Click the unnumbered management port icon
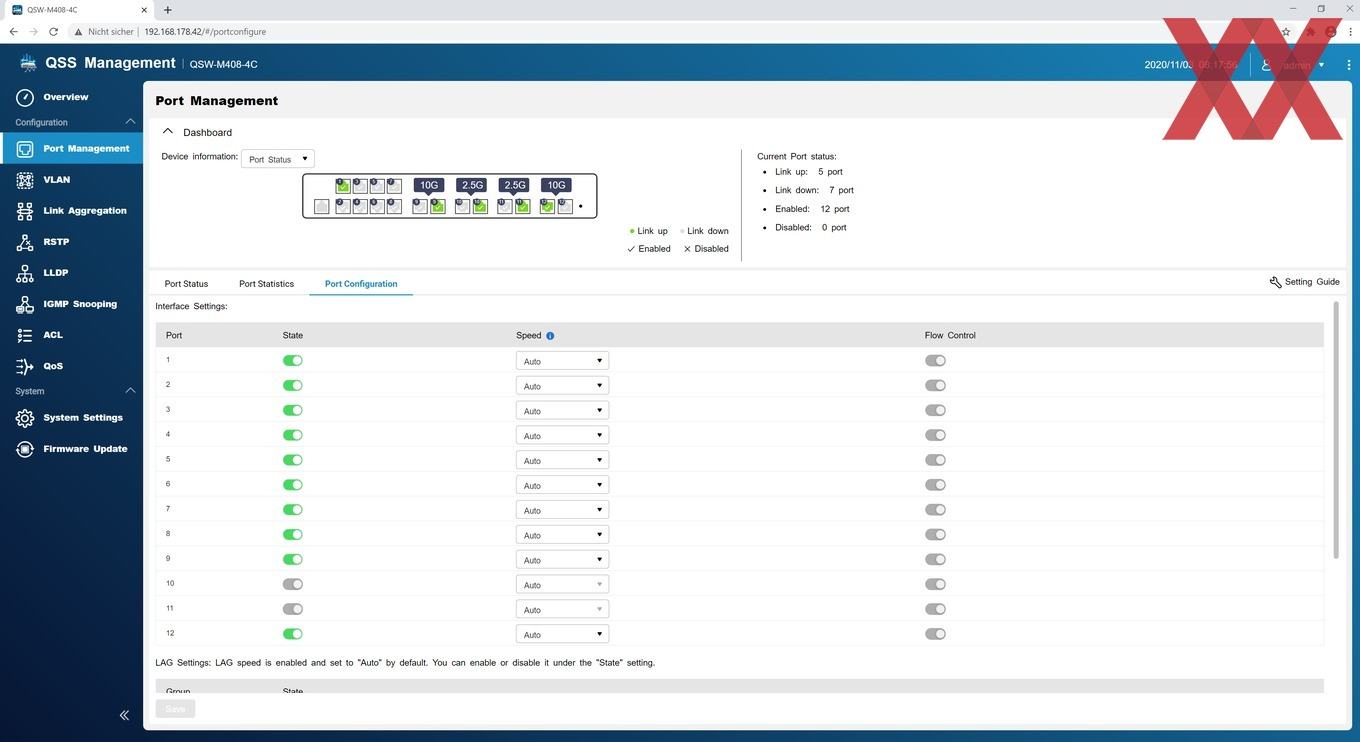The width and height of the screenshot is (1360, 742). [x=322, y=206]
